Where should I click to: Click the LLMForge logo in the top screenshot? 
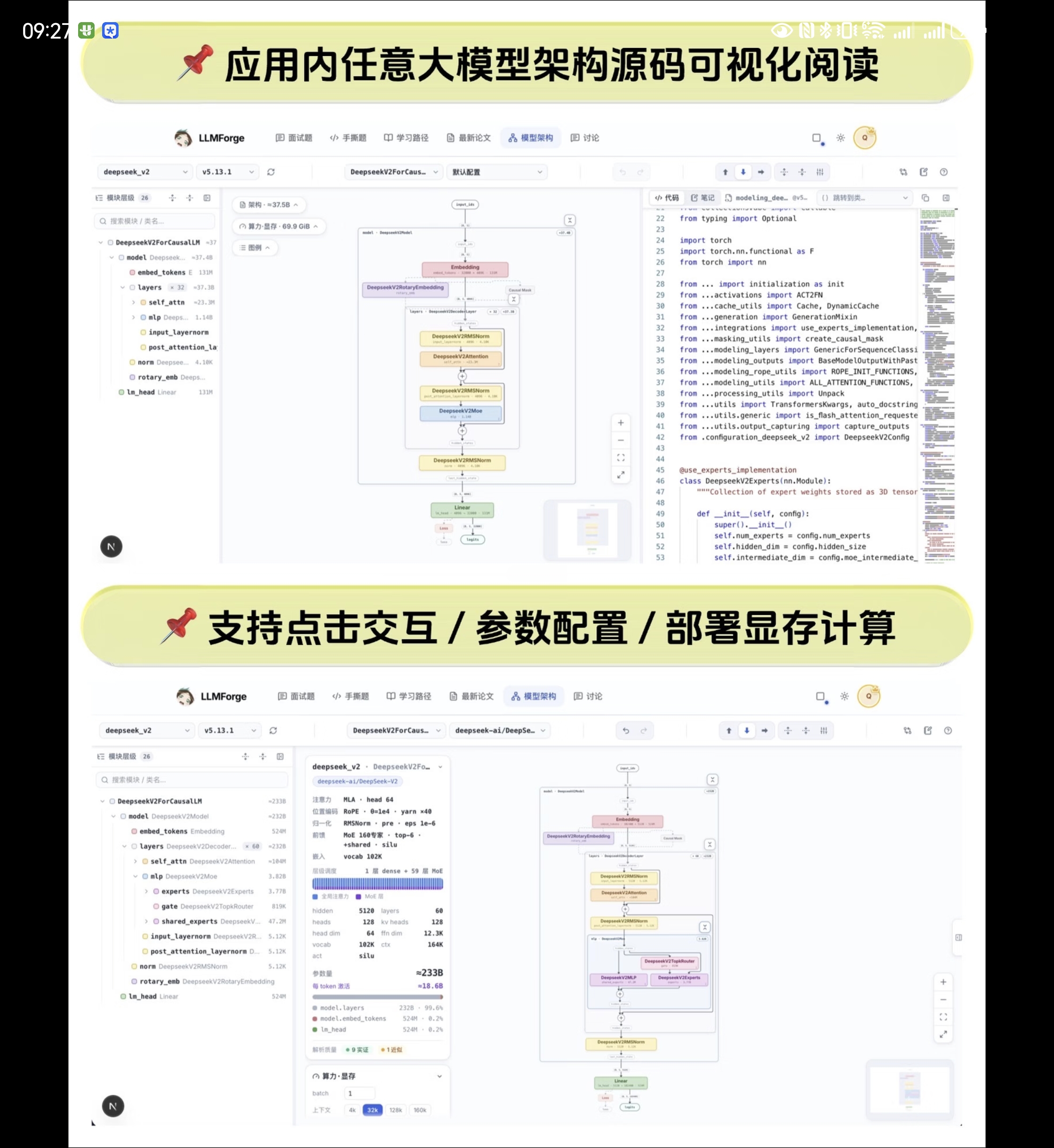pyautogui.click(x=209, y=137)
